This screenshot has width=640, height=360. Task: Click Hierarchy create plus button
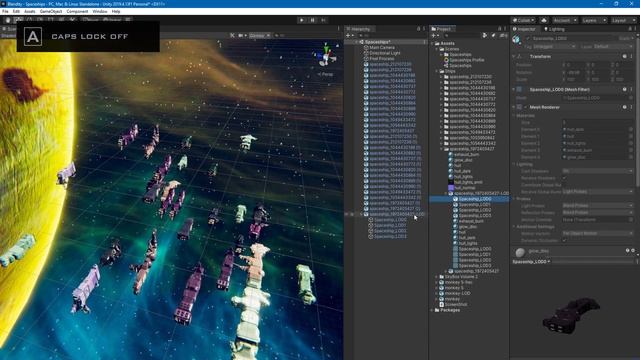[x=349, y=36]
